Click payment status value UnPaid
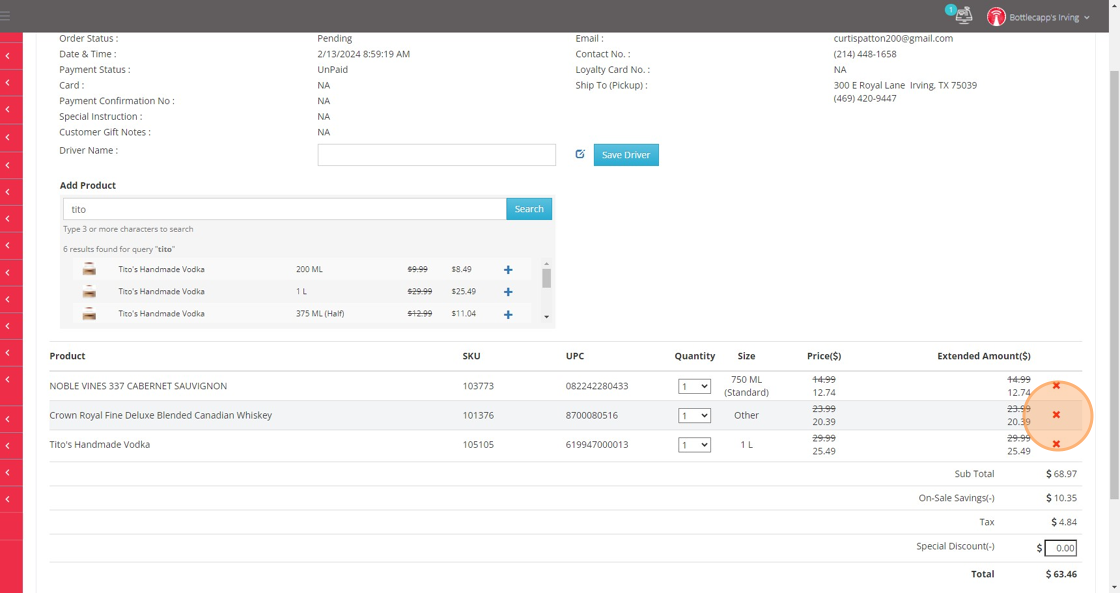The height and width of the screenshot is (593, 1120). [x=333, y=70]
